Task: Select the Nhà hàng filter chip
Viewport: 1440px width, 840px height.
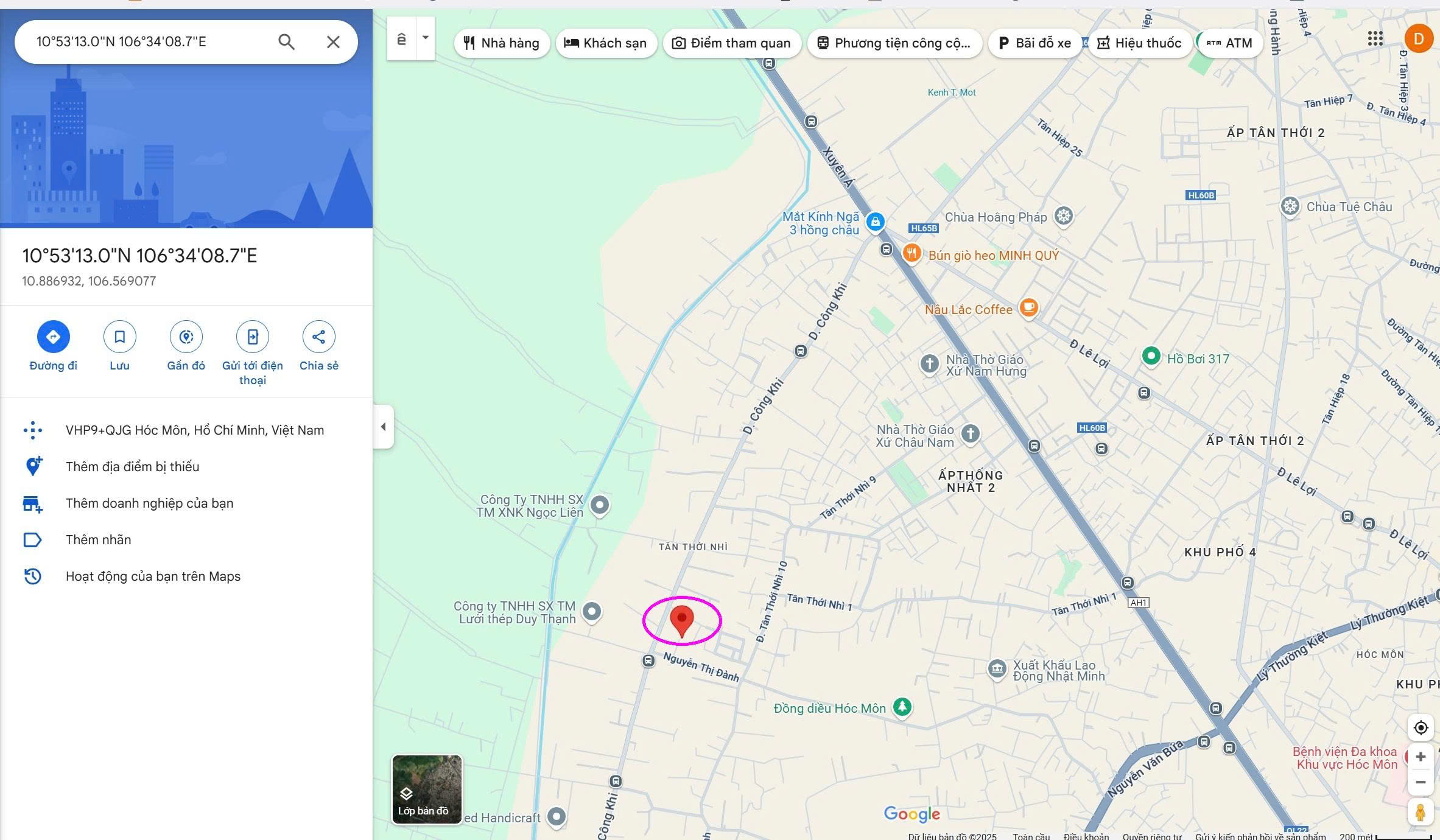Action: pos(502,43)
